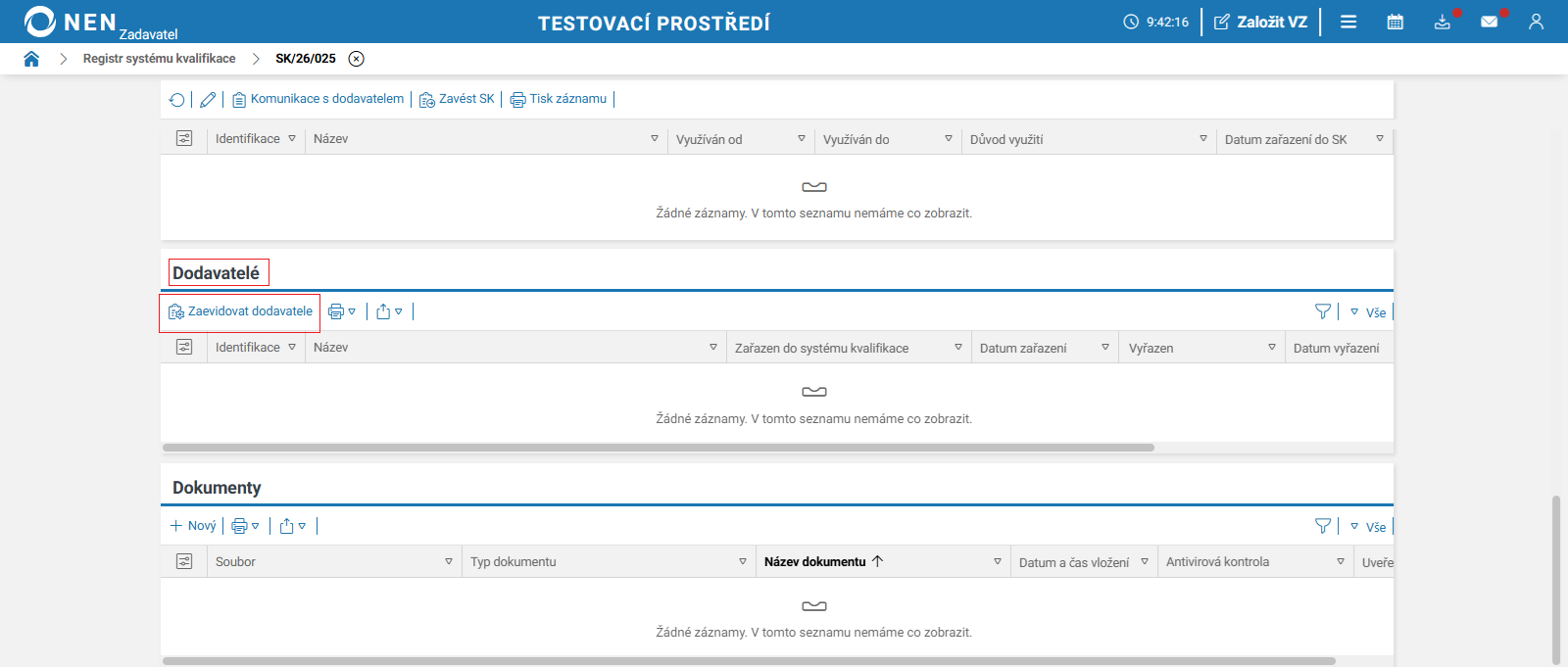Open Identifikace filter in top table
The image size is (1568, 667).
point(292,139)
